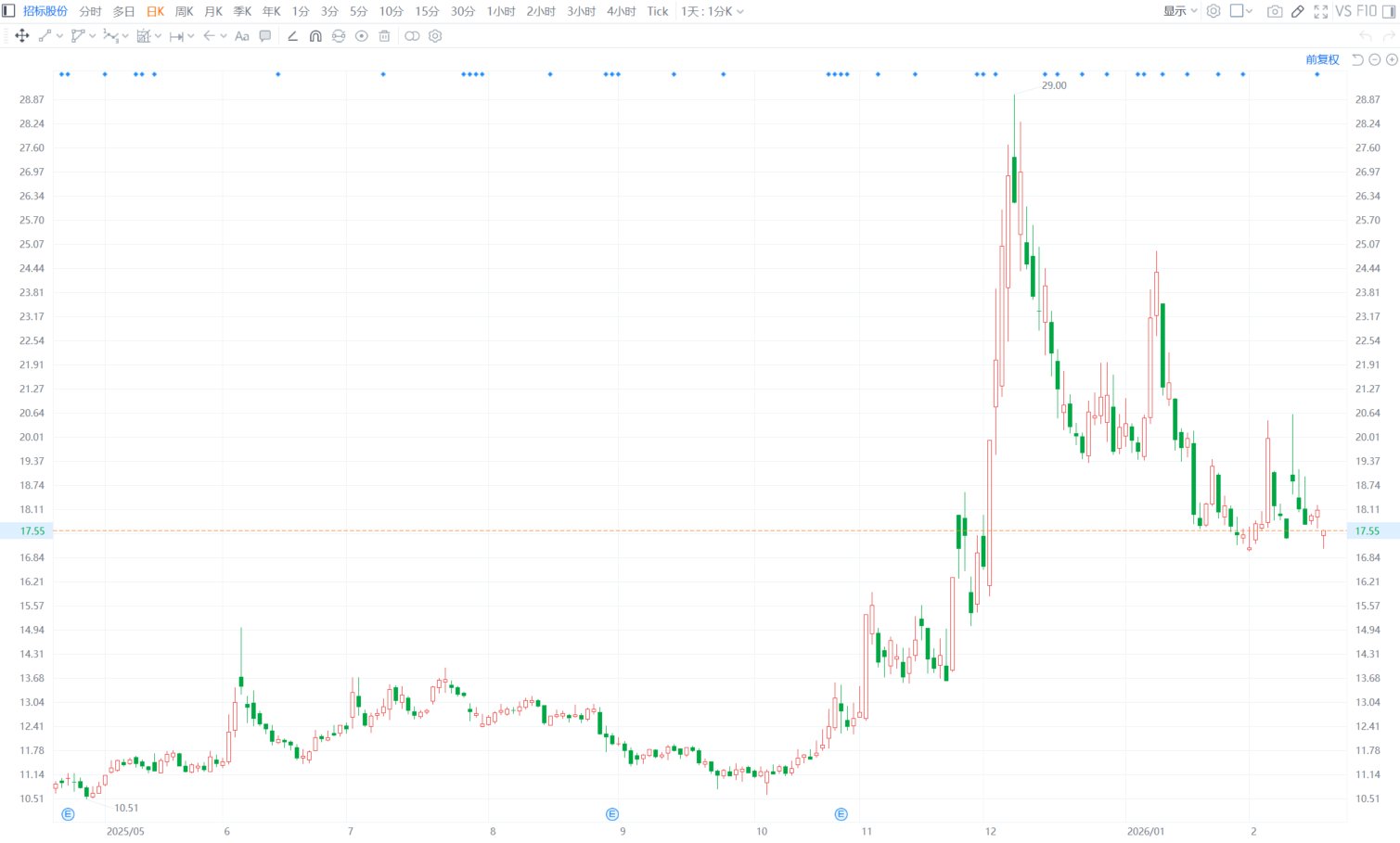The height and width of the screenshot is (843, 1400).
Task: Select the eraser tool in drawing toolbar
Action: click(x=292, y=36)
